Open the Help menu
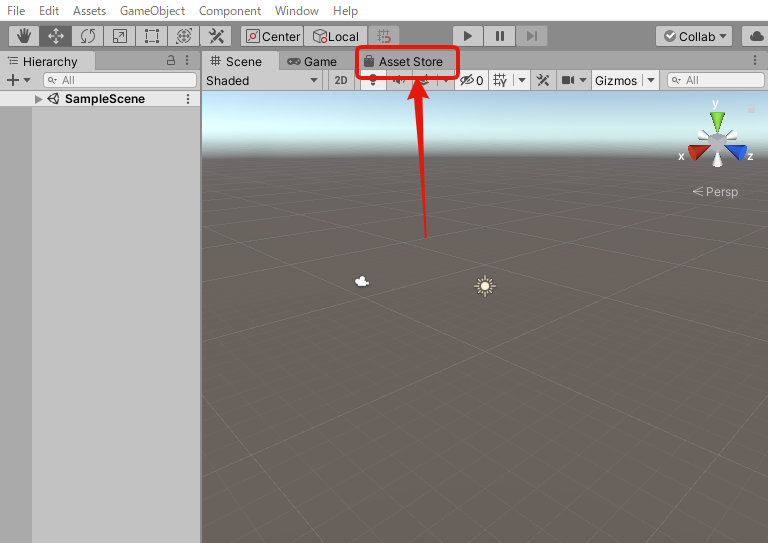This screenshot has width=768, height=543. 345,10
